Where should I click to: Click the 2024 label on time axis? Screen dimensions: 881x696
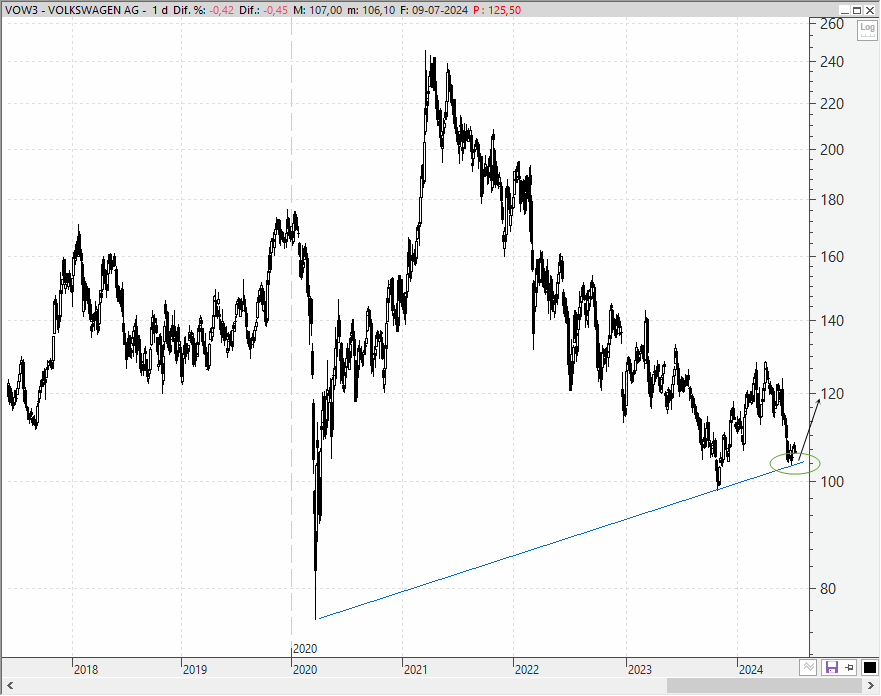751,670
